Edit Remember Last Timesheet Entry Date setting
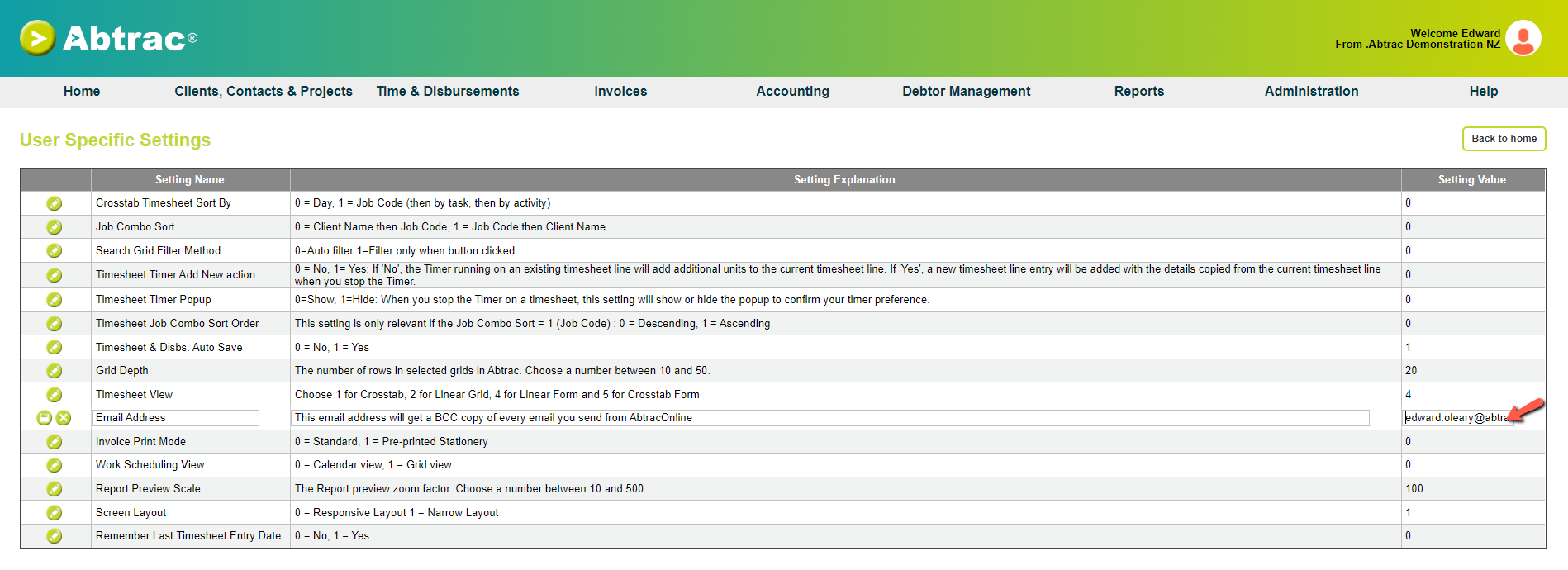 tap(55, 536)
